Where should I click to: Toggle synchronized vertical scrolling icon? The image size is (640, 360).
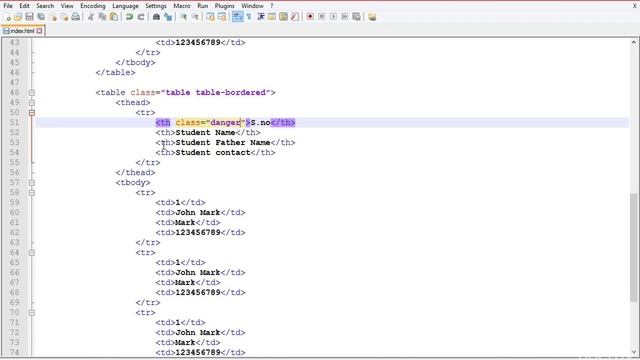210,17
